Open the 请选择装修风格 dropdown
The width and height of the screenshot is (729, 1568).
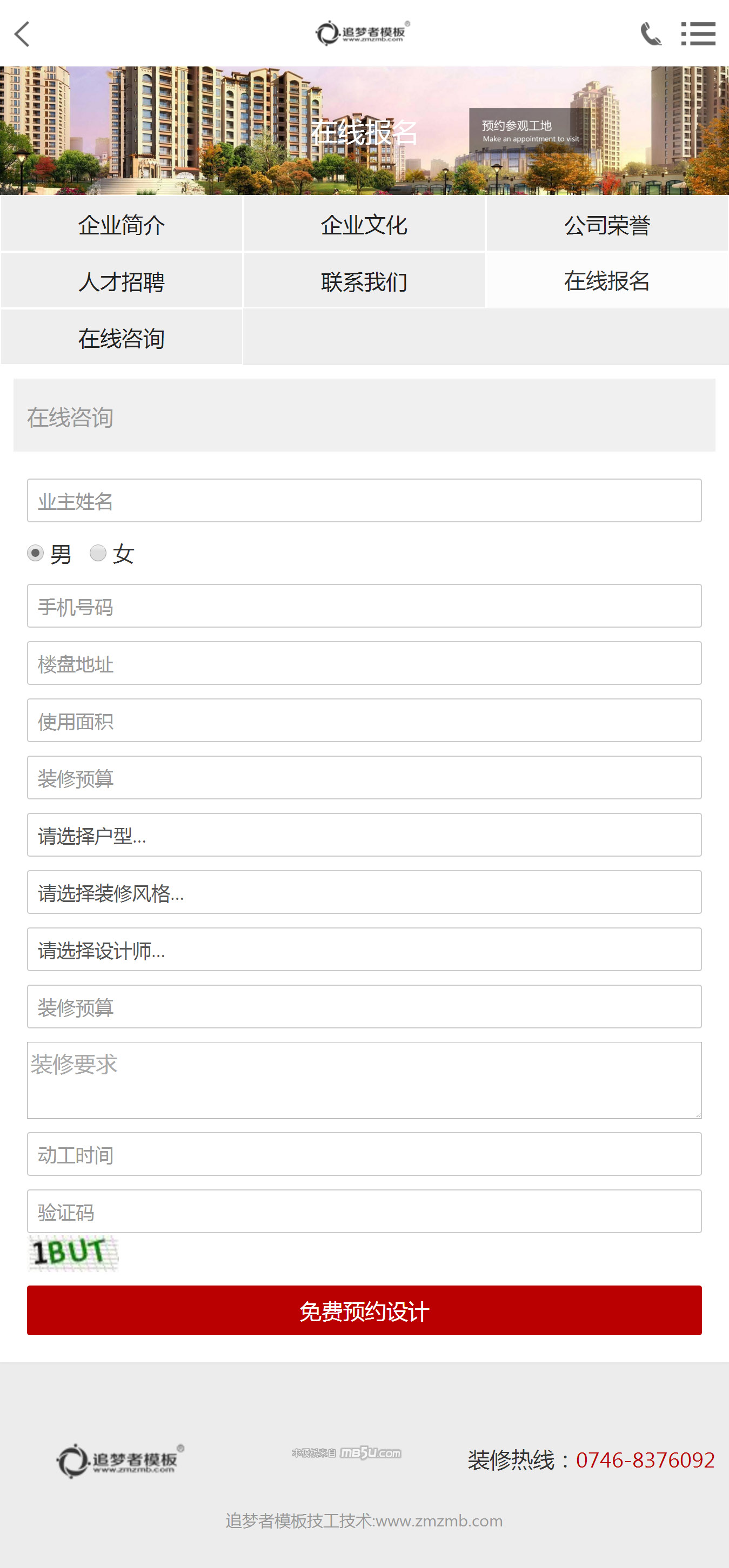(364, 892)
